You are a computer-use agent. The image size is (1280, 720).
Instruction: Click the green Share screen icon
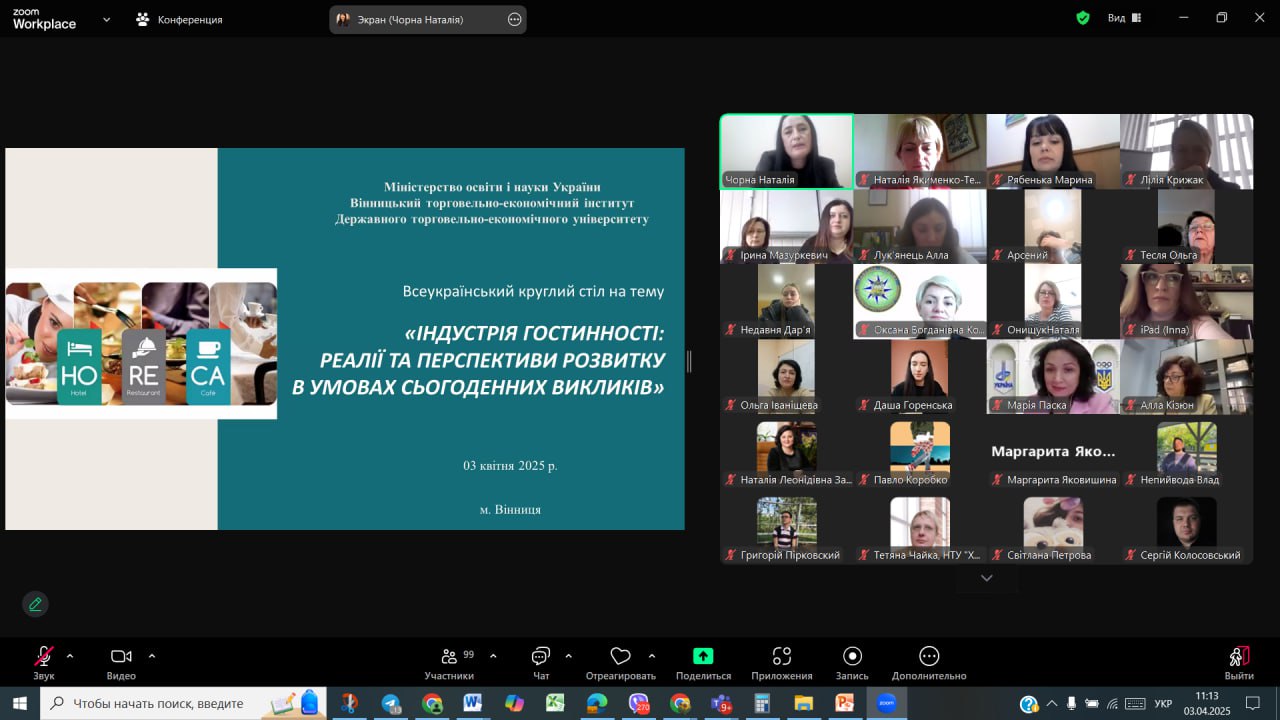click(x=703, y=656)
